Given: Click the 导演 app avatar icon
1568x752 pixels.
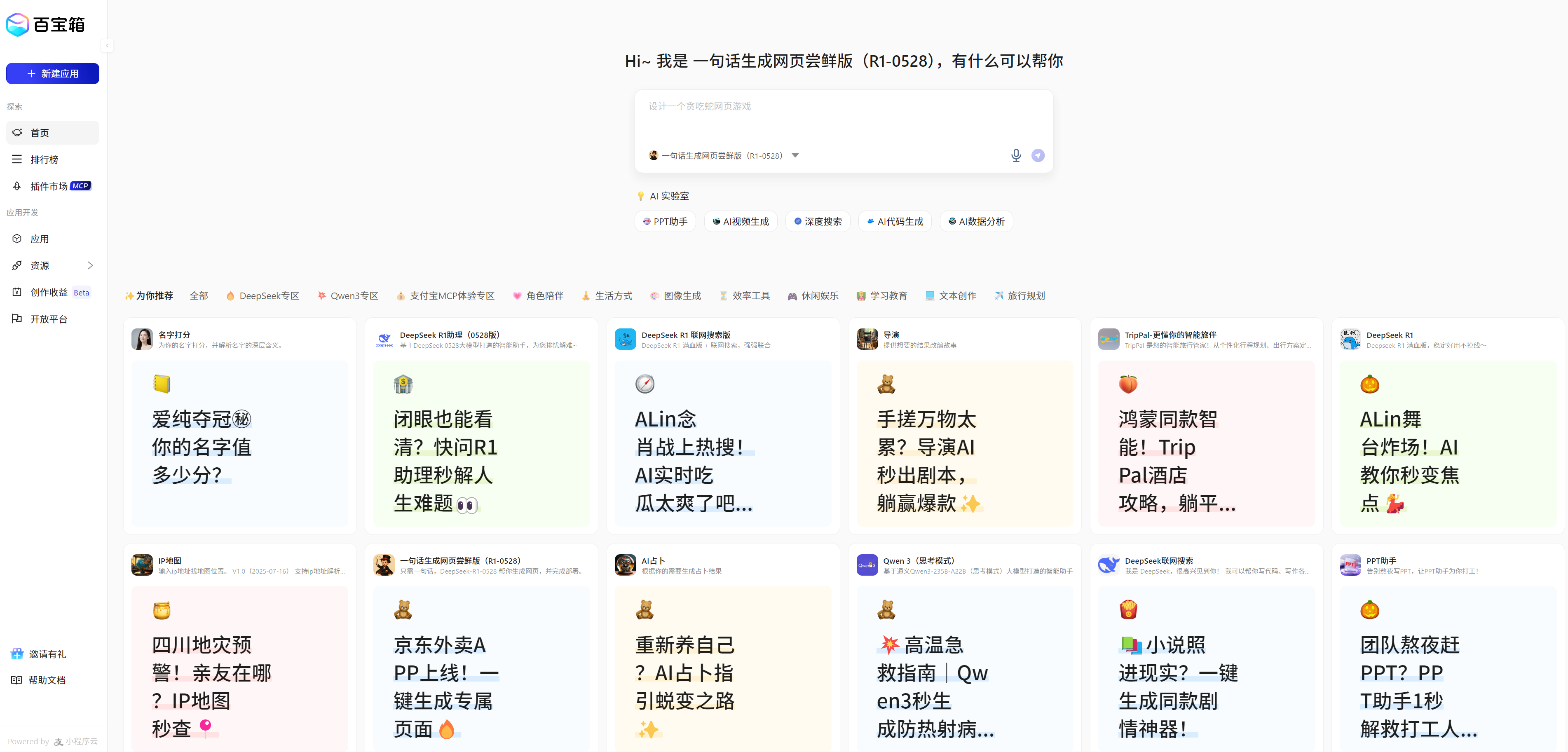Looking at the screenshot, I should pos(867,340).
